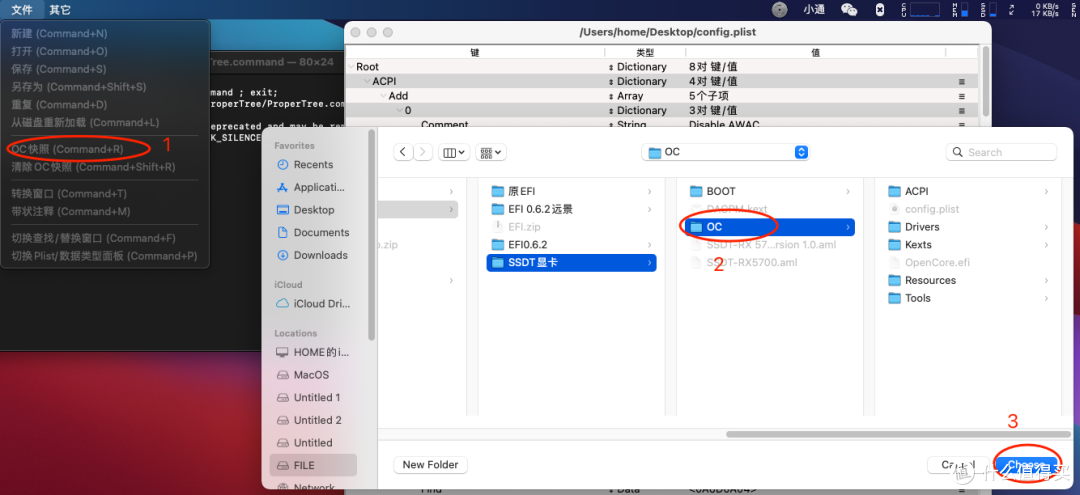
Task: Click the New Folder button
Action: click(430, 465)
